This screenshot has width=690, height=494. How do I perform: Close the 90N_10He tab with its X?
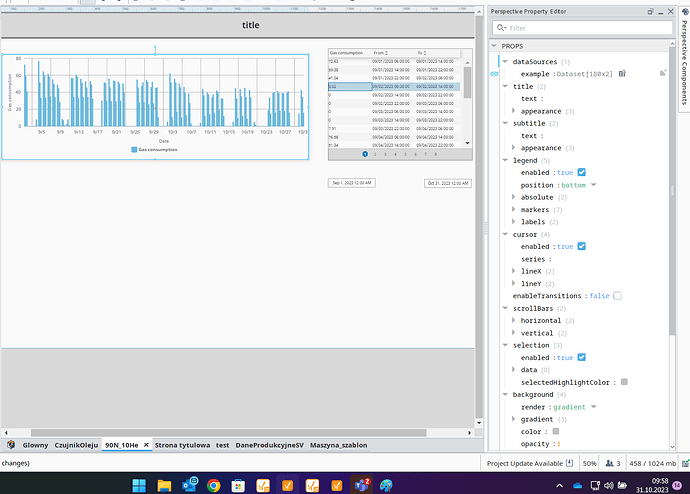146,445
